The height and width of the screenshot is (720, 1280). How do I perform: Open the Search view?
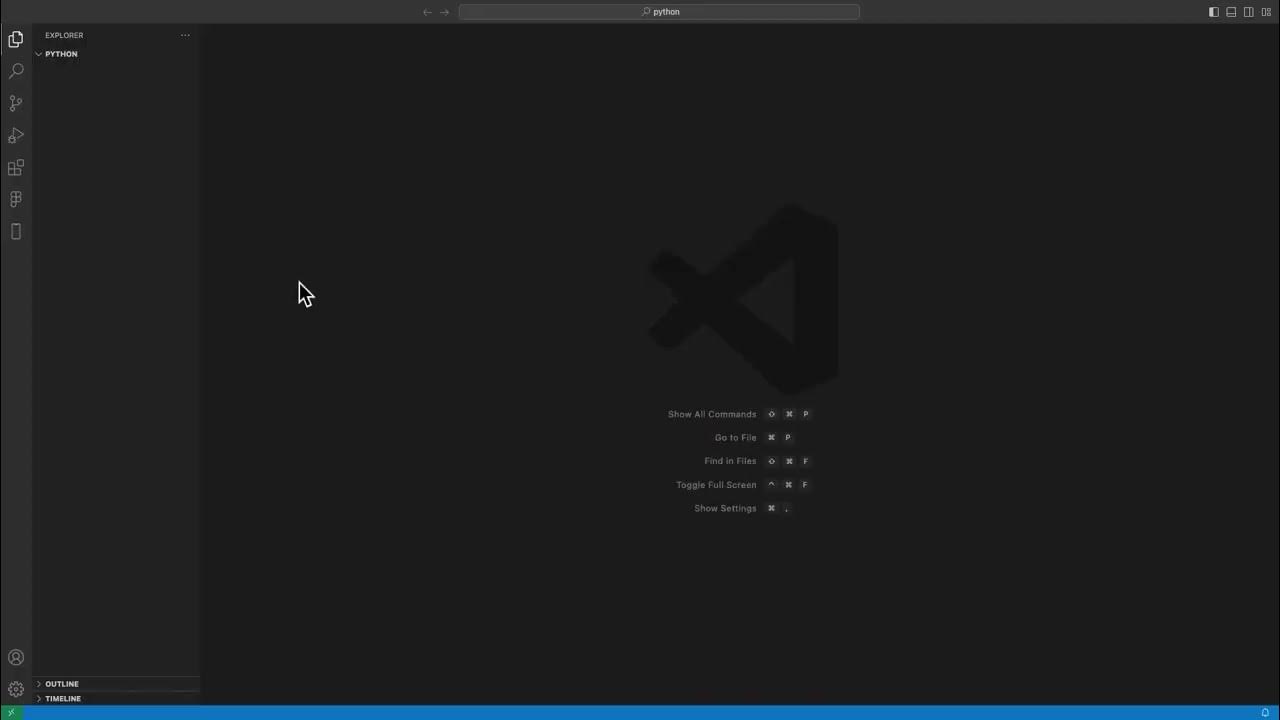tap(15, 70)
